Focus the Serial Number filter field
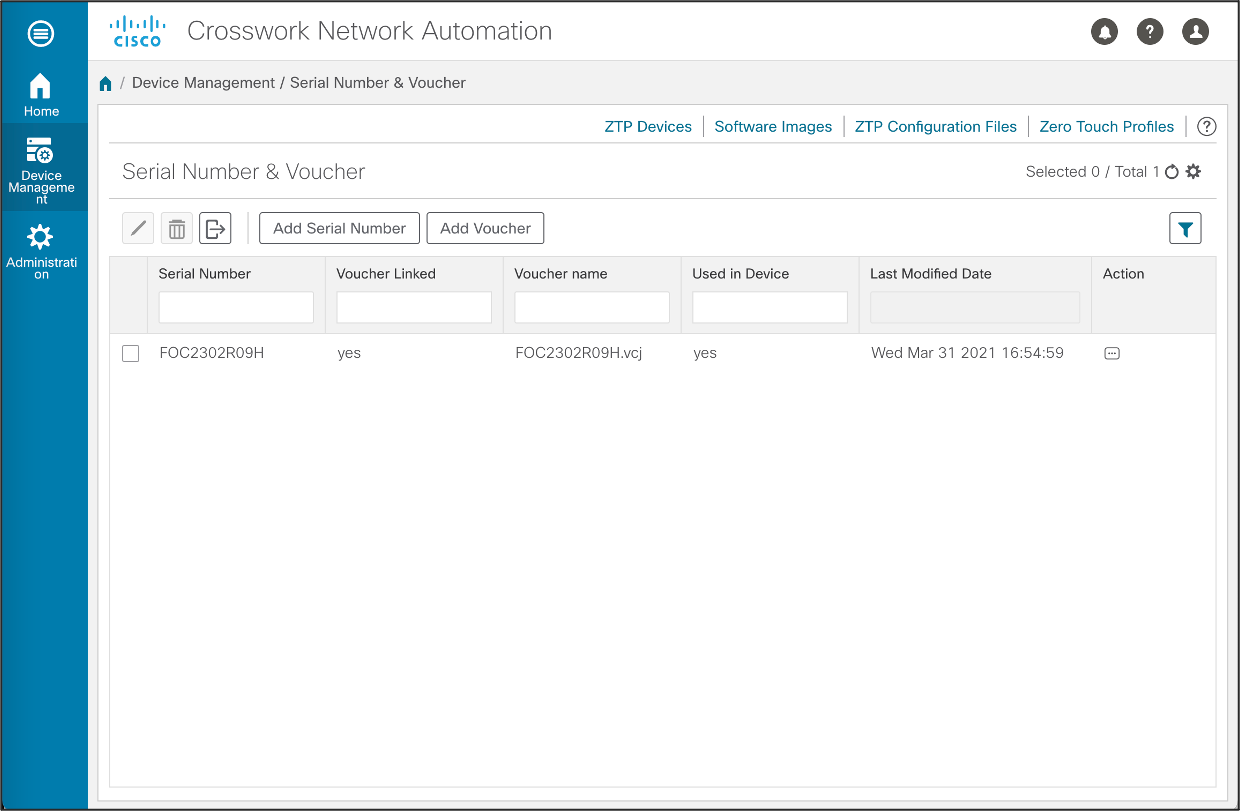 pyautogui.click(x=236, y=307)
